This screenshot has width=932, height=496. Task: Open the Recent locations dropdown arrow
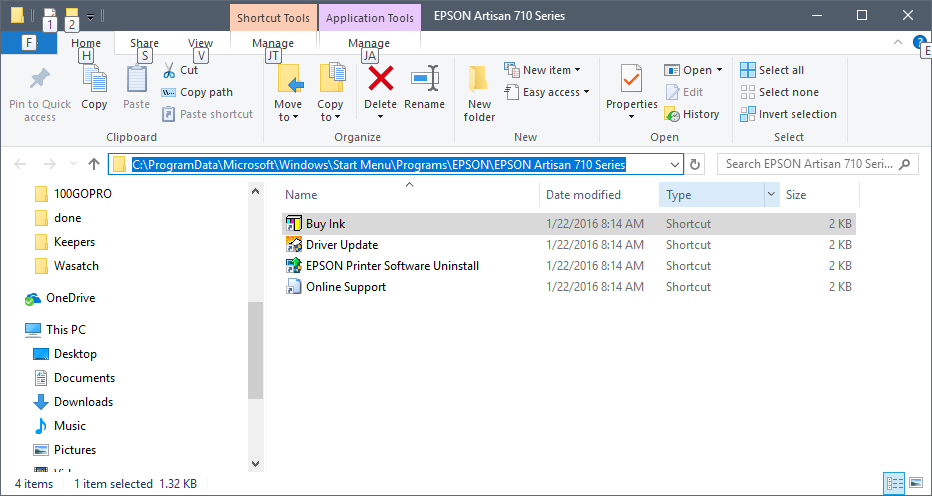click(73, 164)
